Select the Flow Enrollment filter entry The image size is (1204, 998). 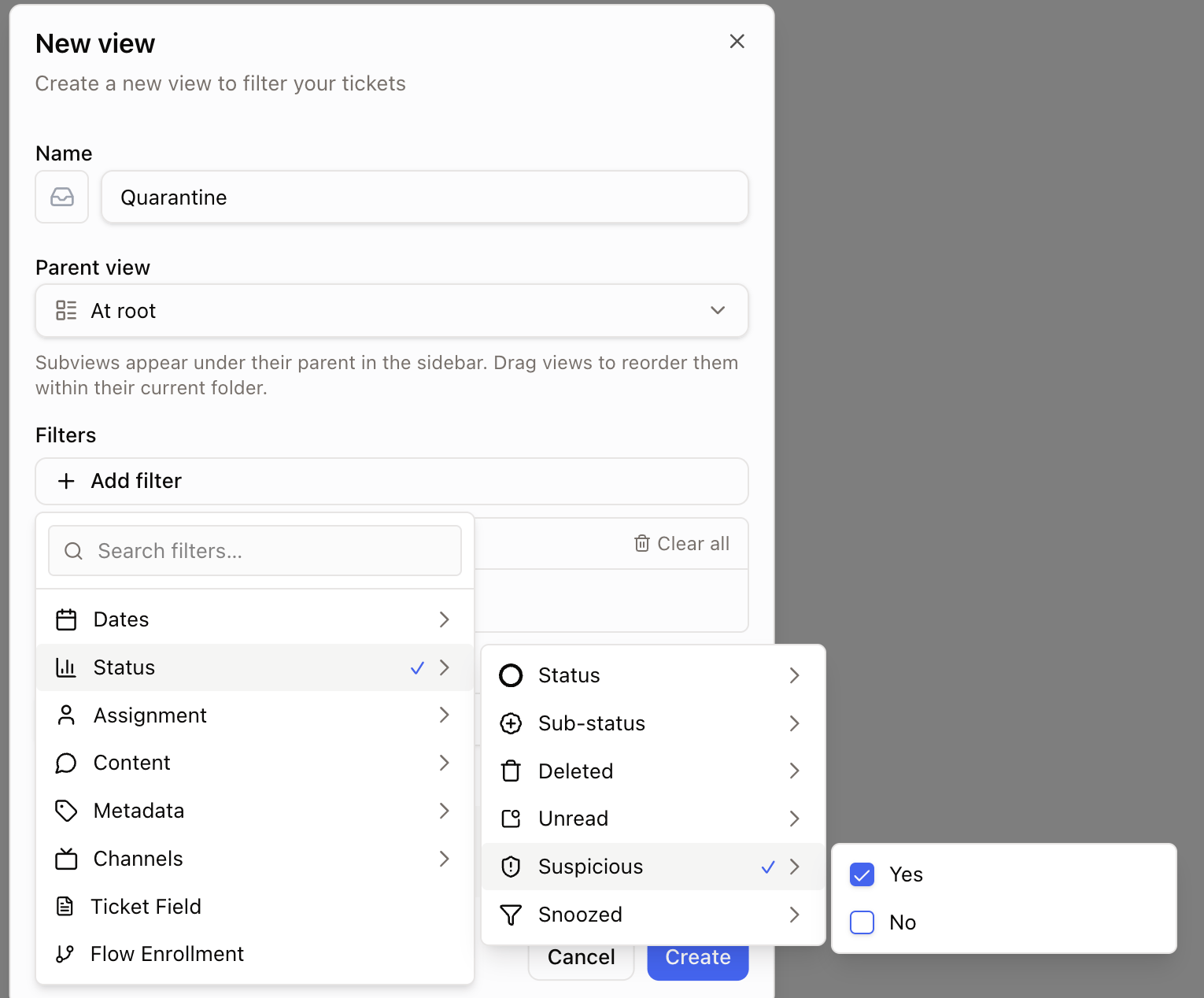tap(255, 954)
